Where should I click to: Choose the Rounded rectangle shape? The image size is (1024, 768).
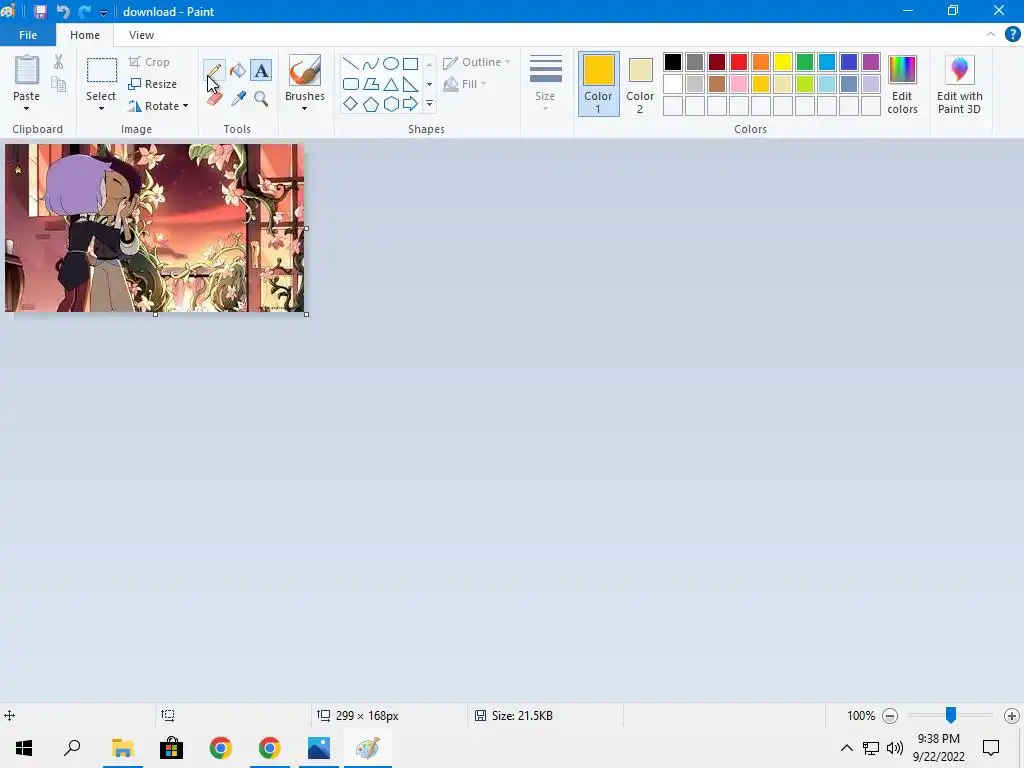point(351,84)
